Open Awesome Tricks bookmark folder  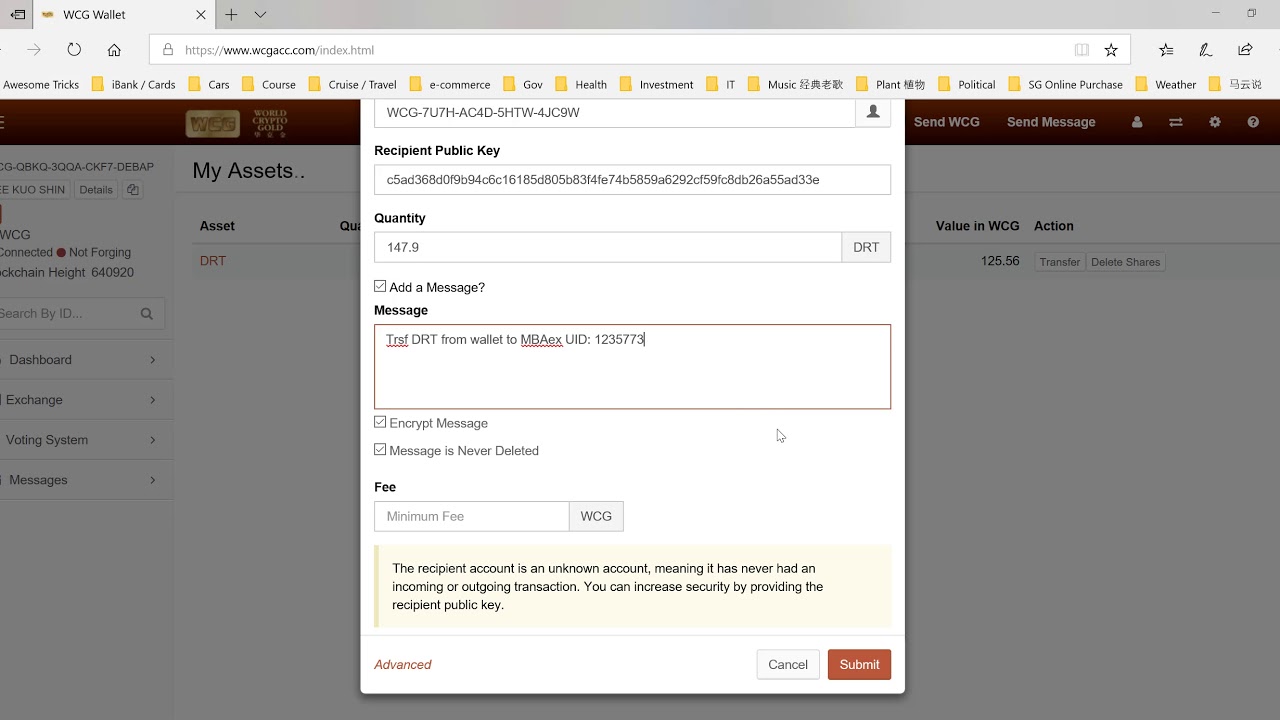40,85
